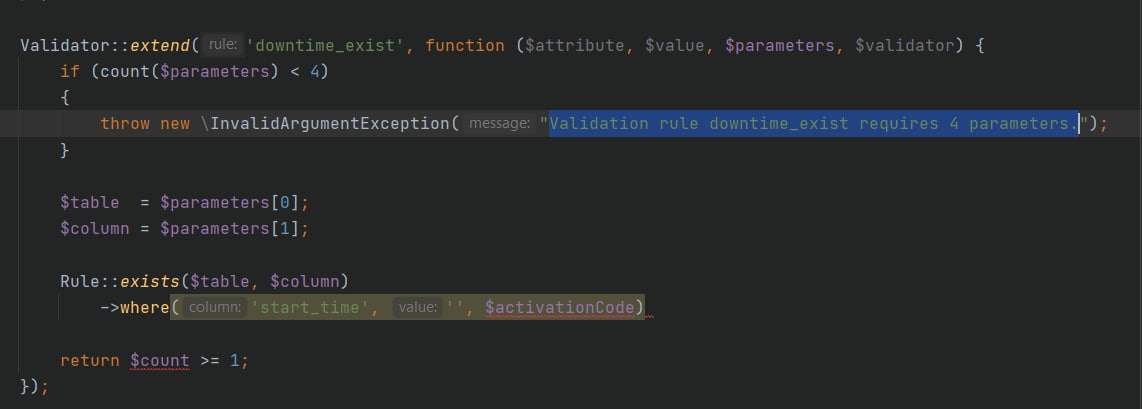This screenshot has height=409, width=1142.
Task: Click the underlined $count variable
Action: (160, 360)
